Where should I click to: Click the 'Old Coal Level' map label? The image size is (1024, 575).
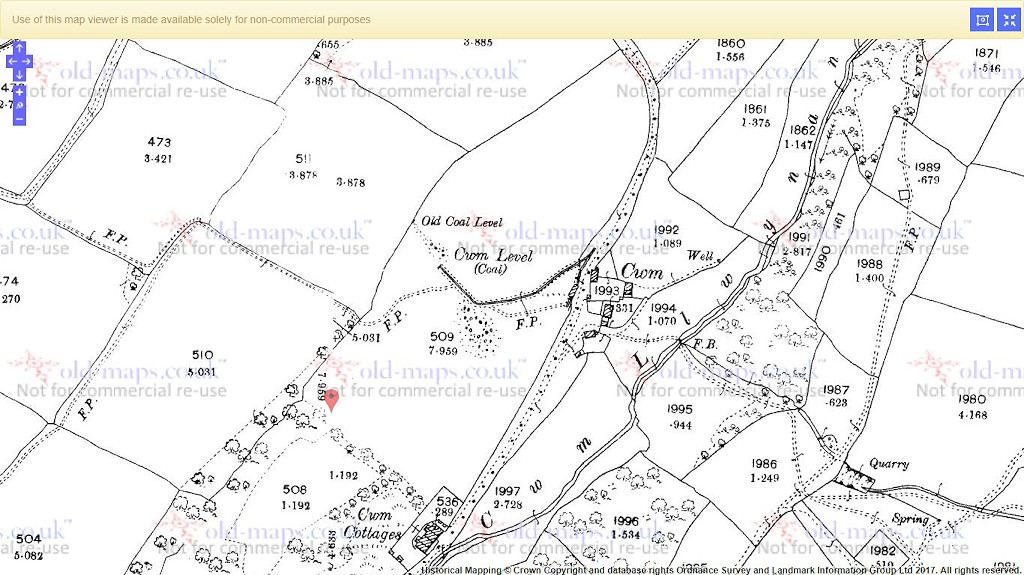(462, 222)
